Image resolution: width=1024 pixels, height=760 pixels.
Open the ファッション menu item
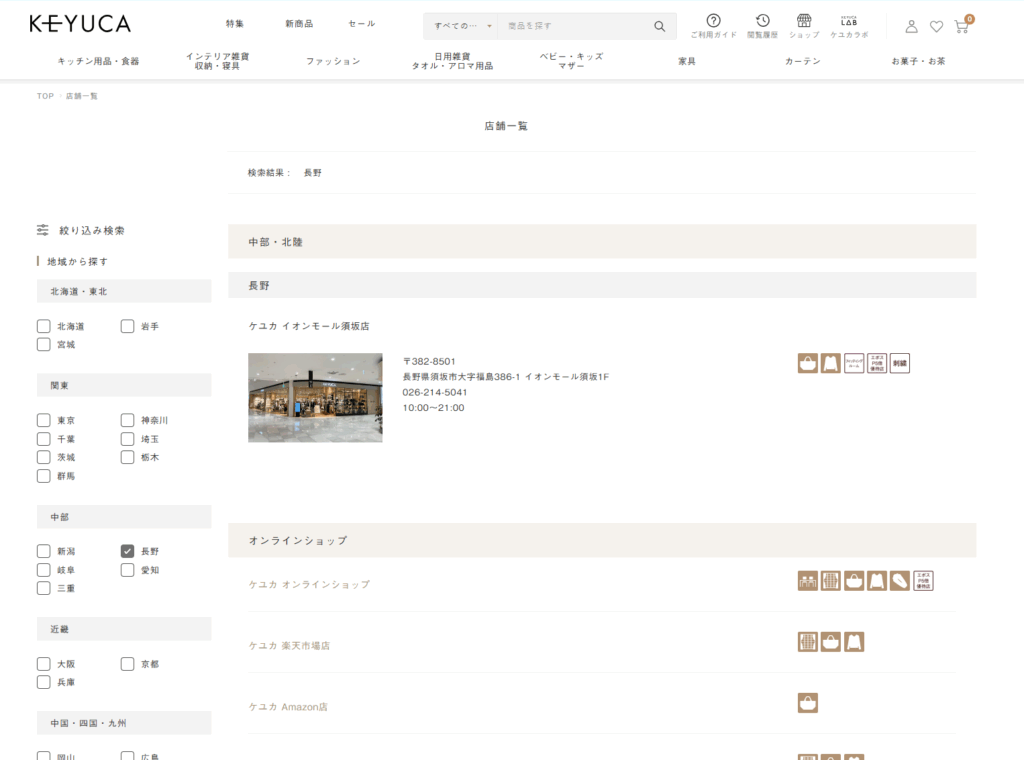tap(333, 59)
